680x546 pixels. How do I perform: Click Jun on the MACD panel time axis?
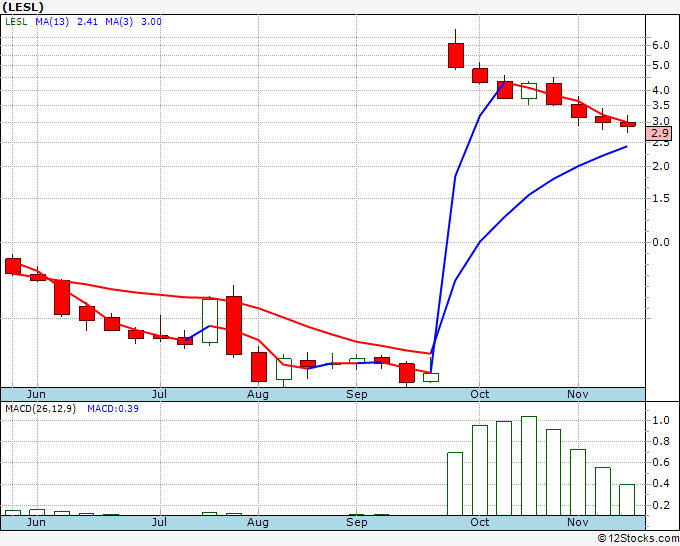point(36,522)
